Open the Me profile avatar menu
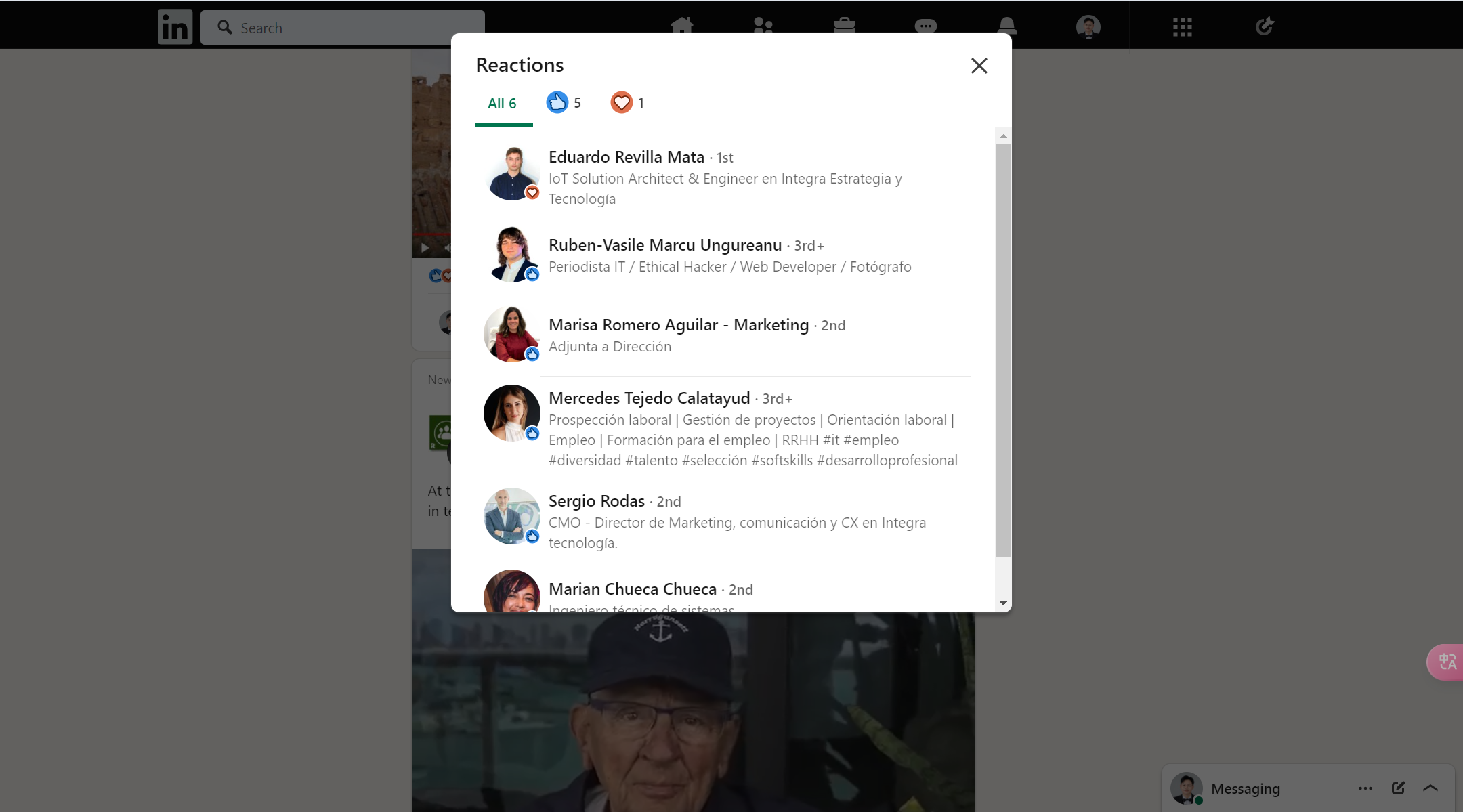Viewport: 1463px width, 812px height. [1088, 26]
